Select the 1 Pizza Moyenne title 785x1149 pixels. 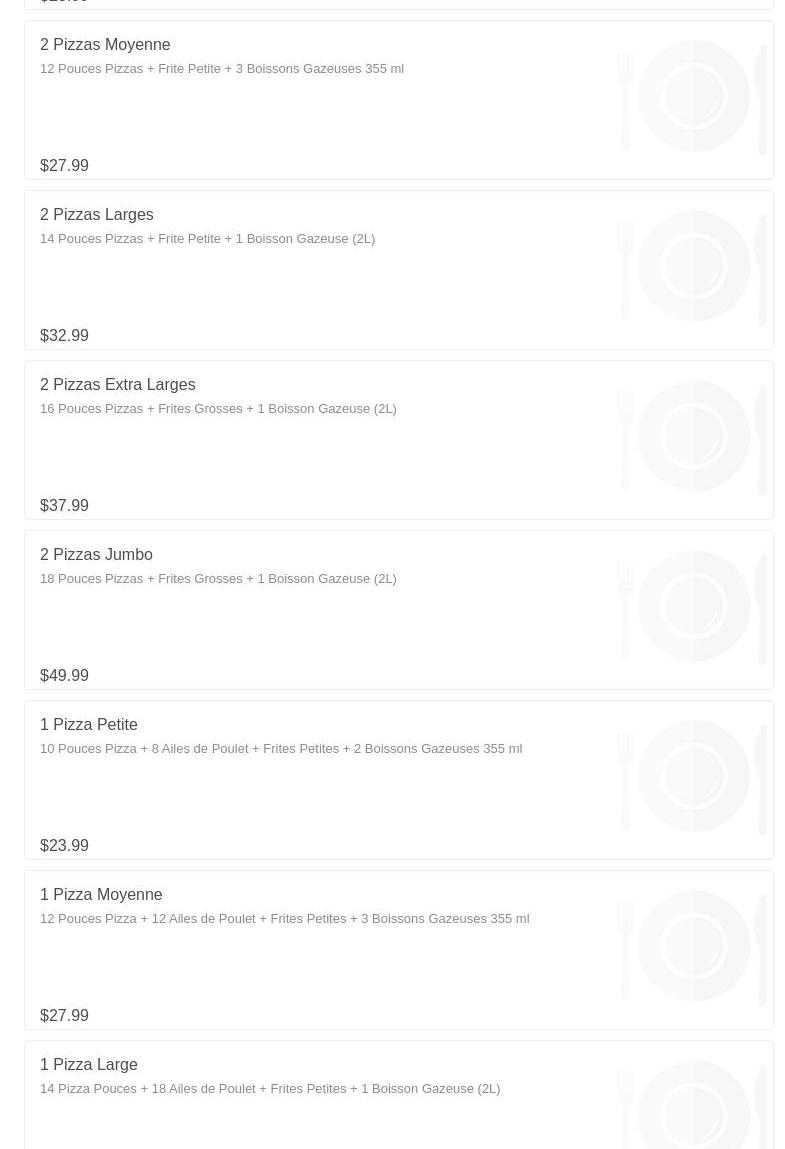[101, 895]
